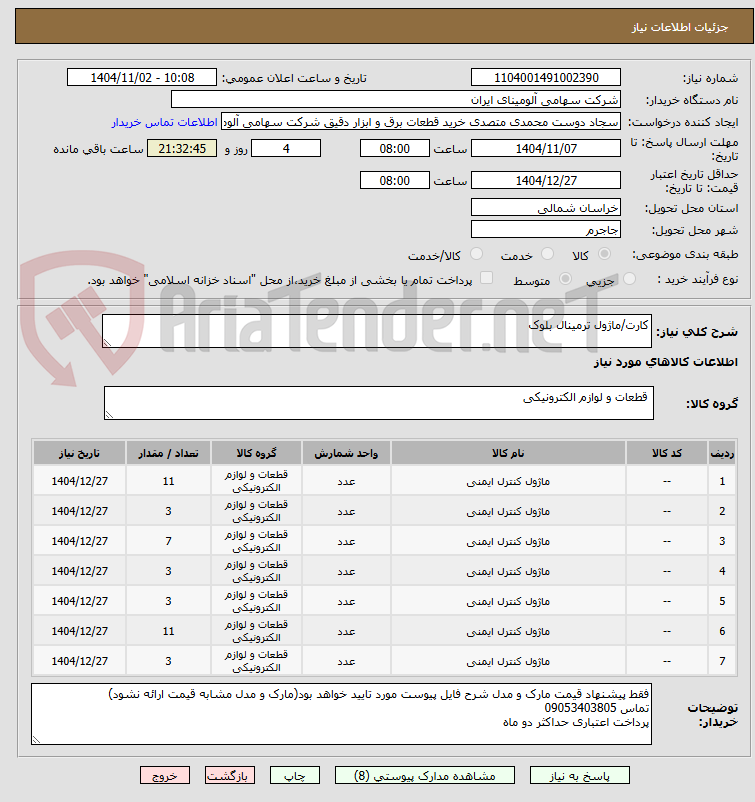Image resolution: width=755 pixels, height=802 pixels.
Task: Open مشاهده مدارک پیوستی (8) button
Action: (x=425, y=775)
